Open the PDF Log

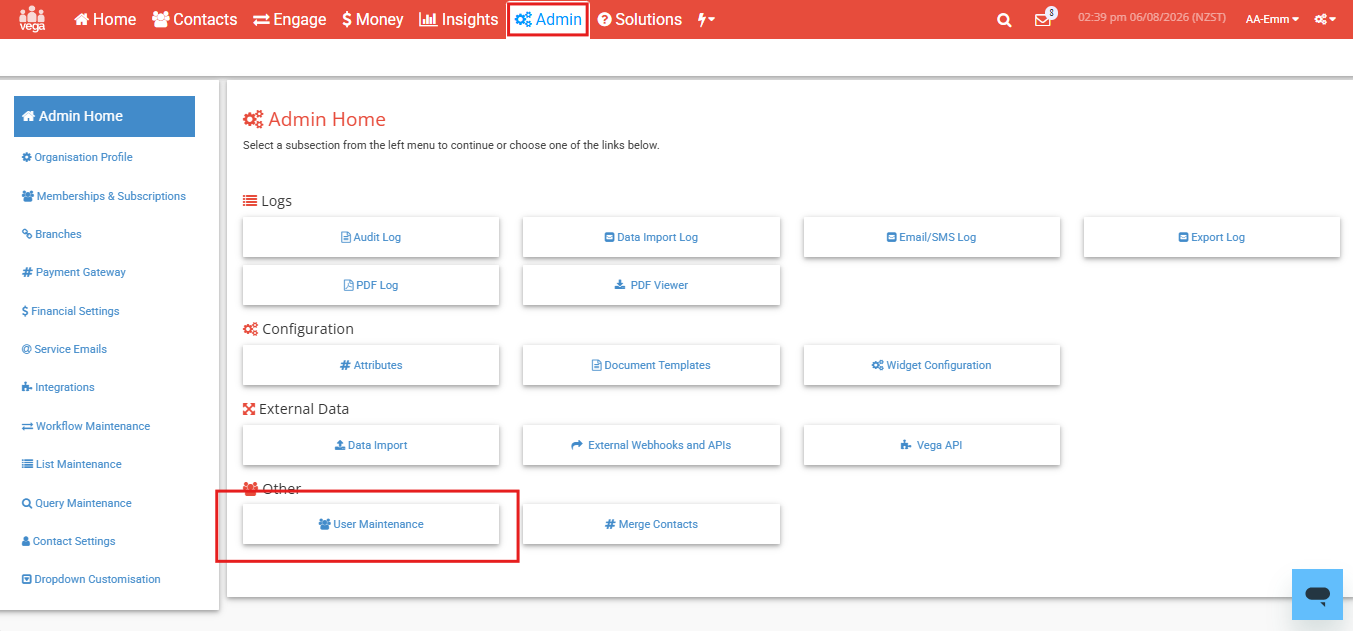pos(371,285)
